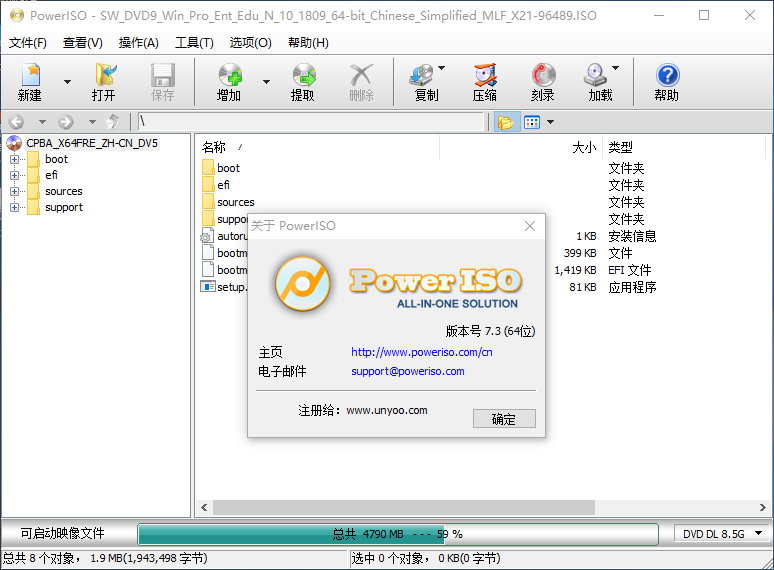This screenshot has height=570, width=774.
Task: Click the view mode grid icon
Action: tap(532, 122)
